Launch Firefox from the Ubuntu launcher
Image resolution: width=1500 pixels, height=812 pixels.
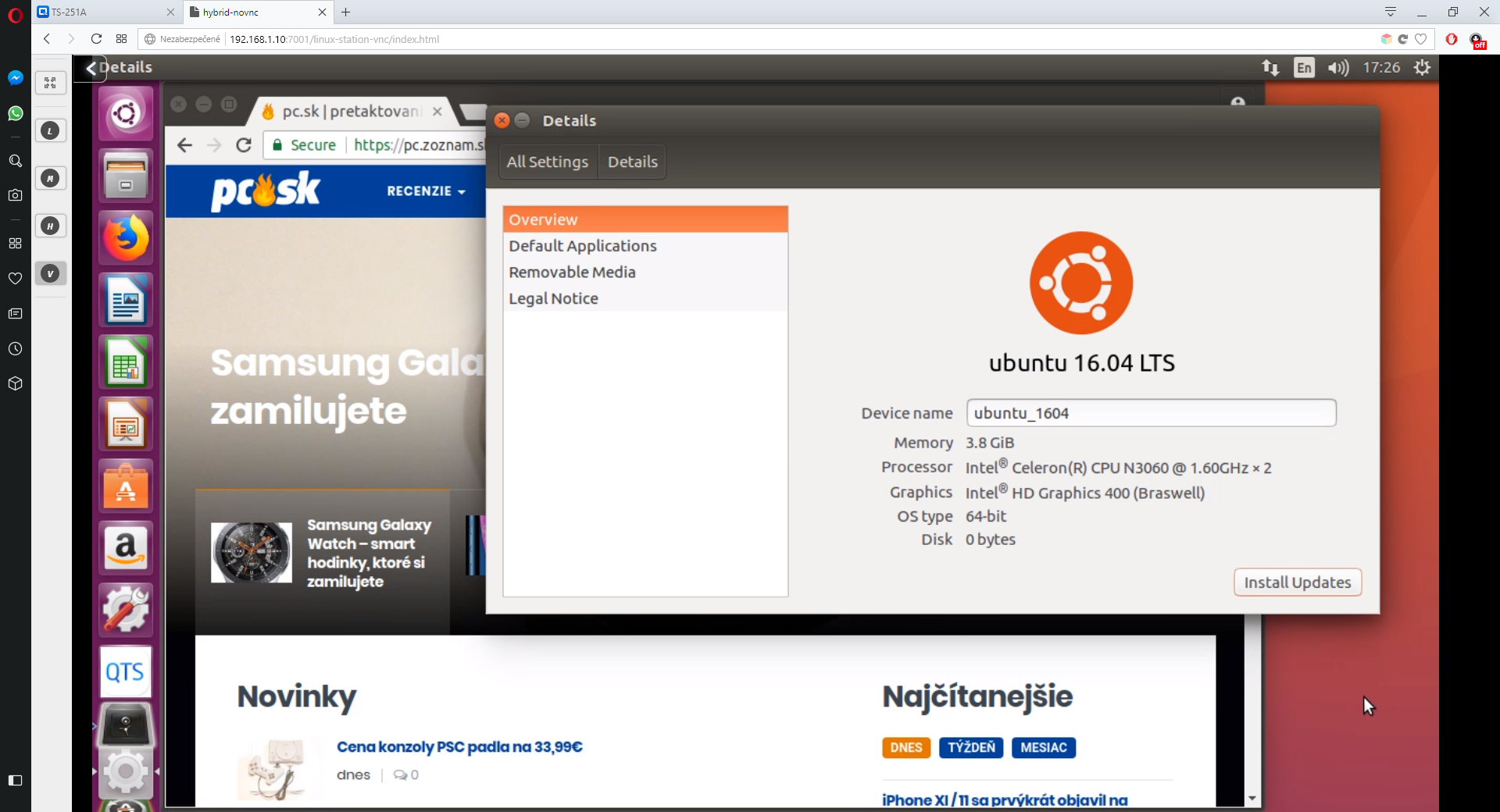point(126,238)
